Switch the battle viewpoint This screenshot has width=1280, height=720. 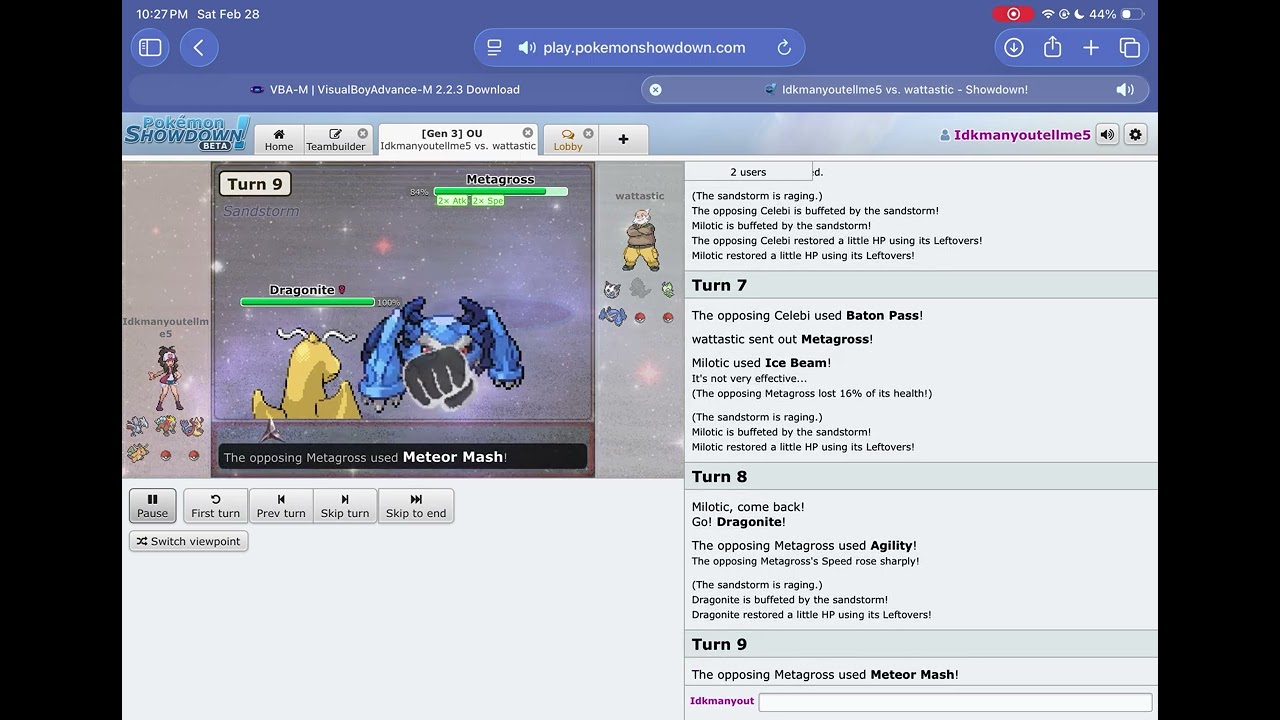point(188,541)
